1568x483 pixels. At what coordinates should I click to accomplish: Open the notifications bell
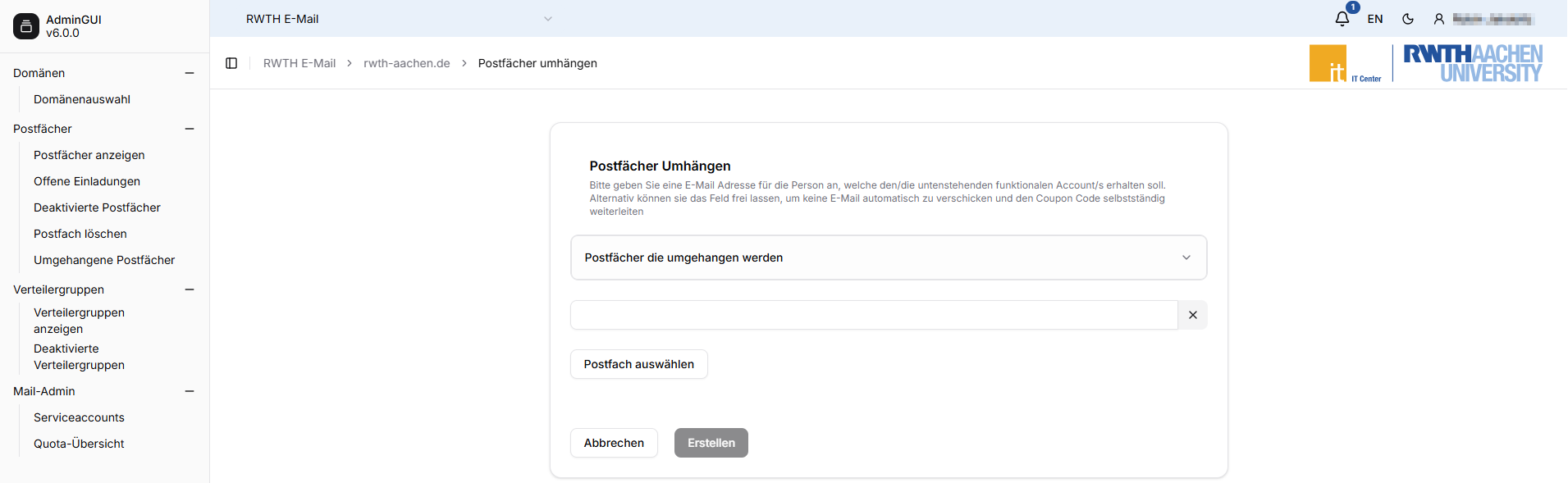click(1342, 19)
